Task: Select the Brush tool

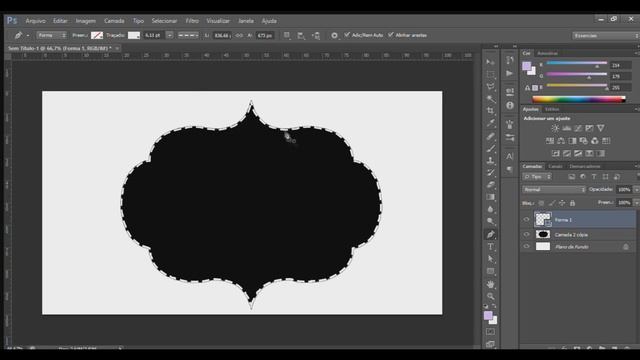Action: 490,149
